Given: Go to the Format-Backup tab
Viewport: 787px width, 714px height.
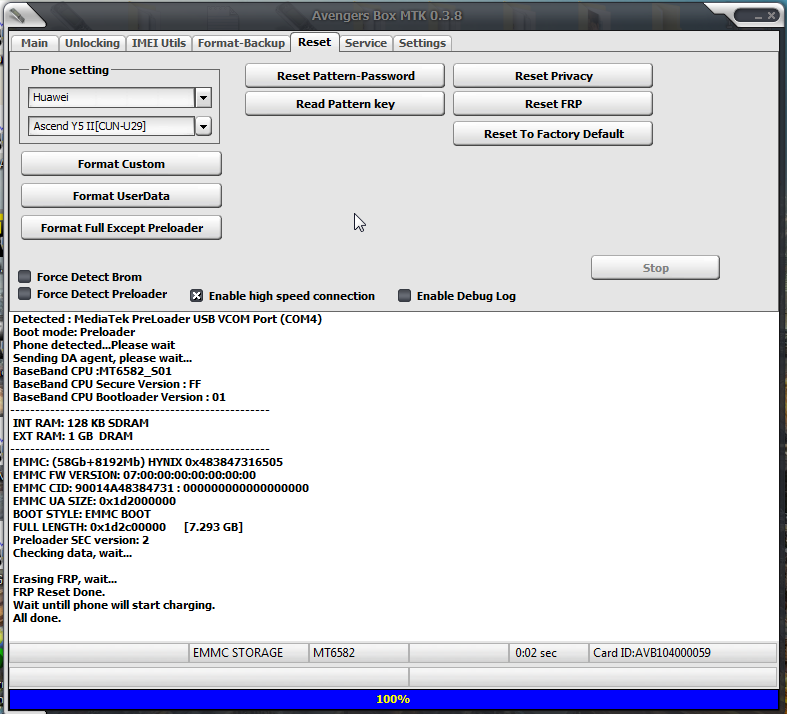Looking at the screenshot, I should 241,43.
